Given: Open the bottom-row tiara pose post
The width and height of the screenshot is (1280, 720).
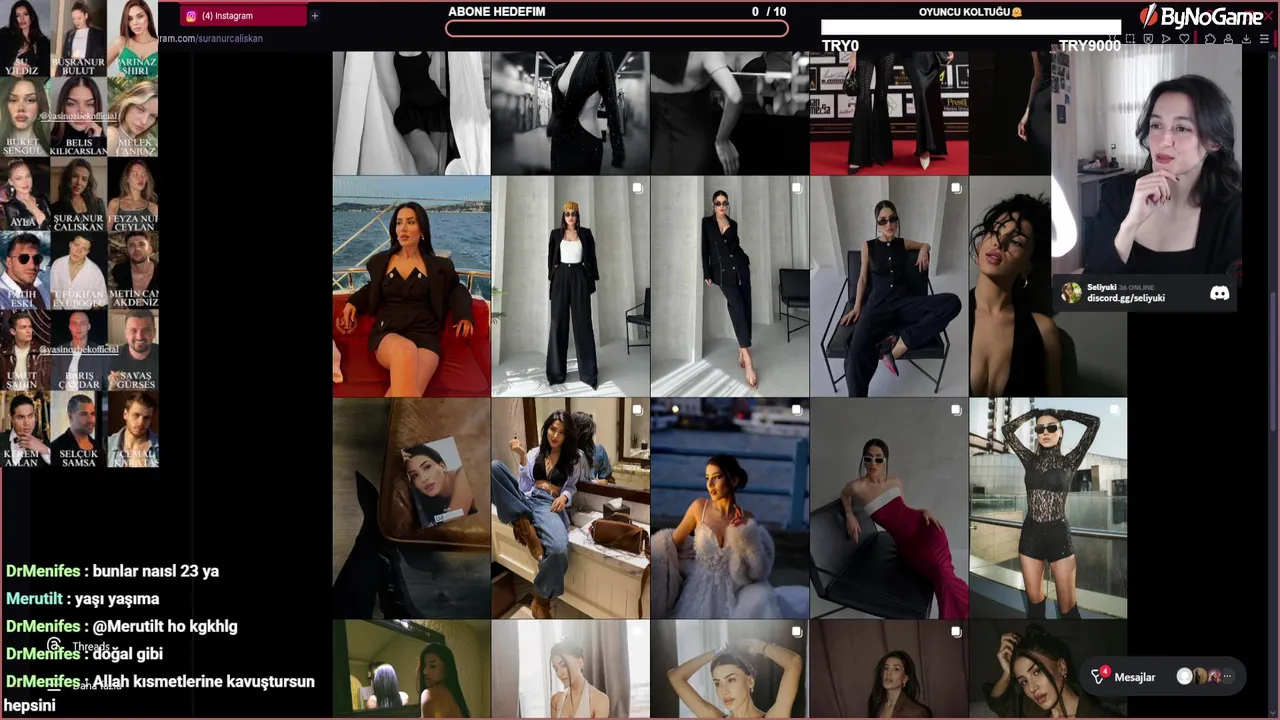Looking at the screenshot, I should click(730, 669).
